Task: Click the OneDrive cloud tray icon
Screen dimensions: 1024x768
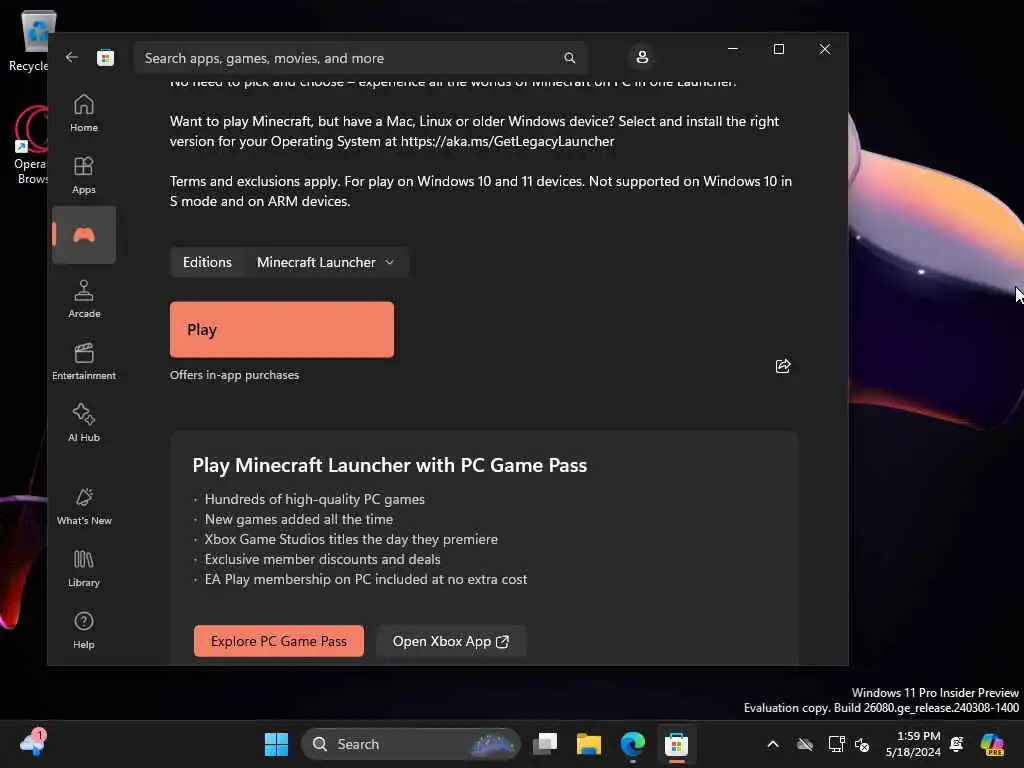Action: [805, 744]
